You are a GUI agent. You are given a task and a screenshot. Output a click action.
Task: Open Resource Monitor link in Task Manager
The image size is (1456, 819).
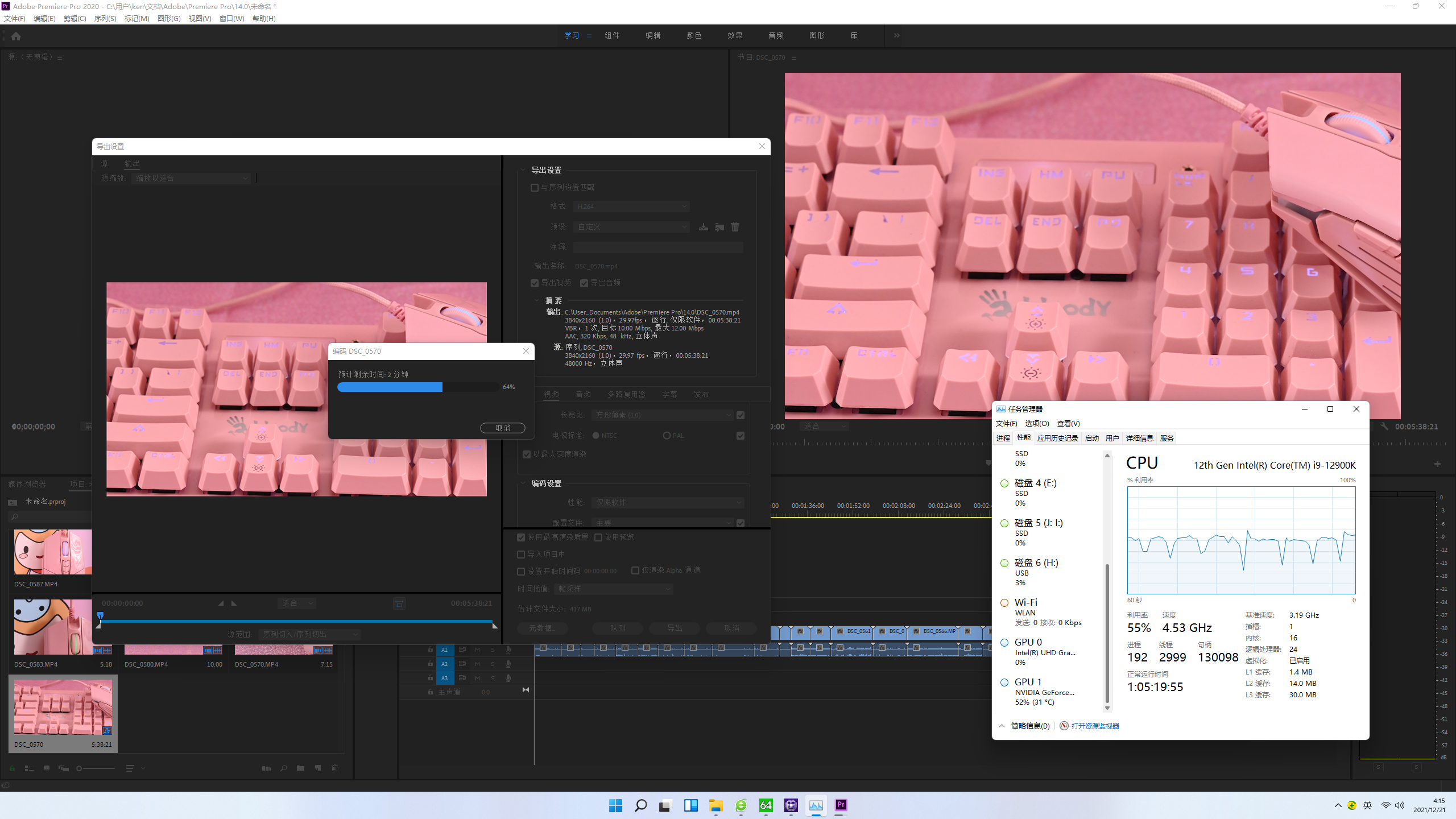pyautogui.click(x=1094, y=726)
